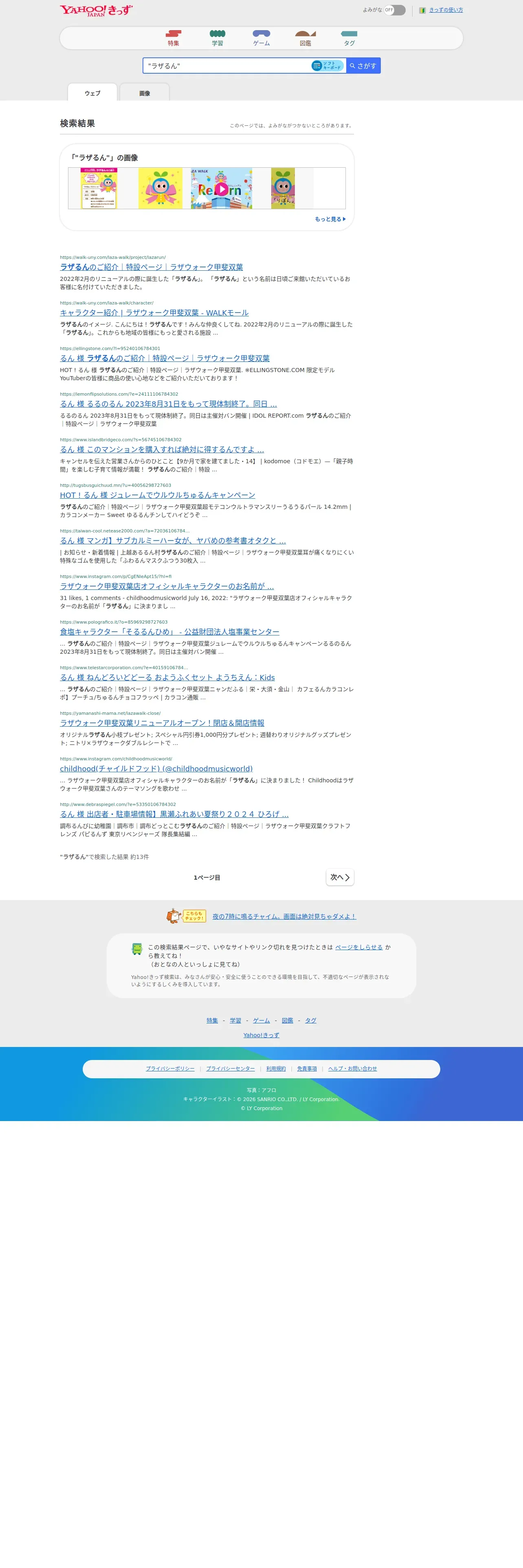Open 夜の7時に鳴るチャイム link
Viewport: 523px width, 1568px height.
point(284,917)
